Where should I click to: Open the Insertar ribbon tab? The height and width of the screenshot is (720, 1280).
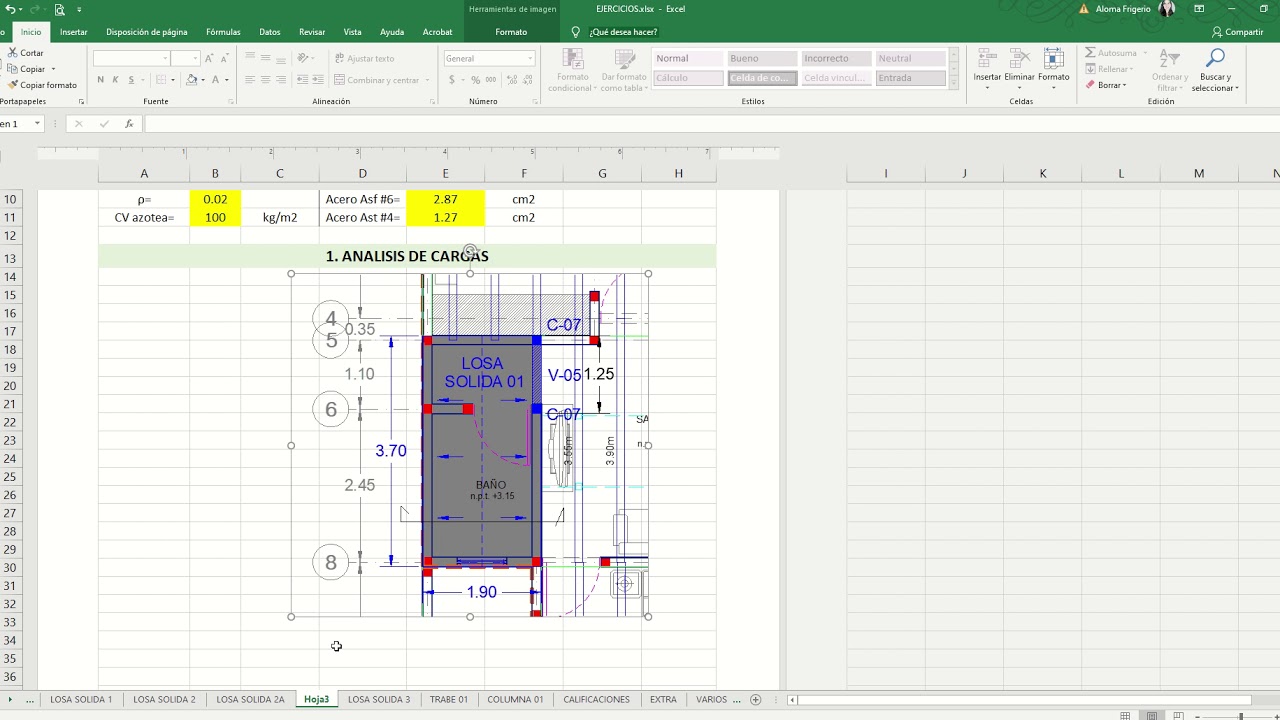tap(73, 32)
